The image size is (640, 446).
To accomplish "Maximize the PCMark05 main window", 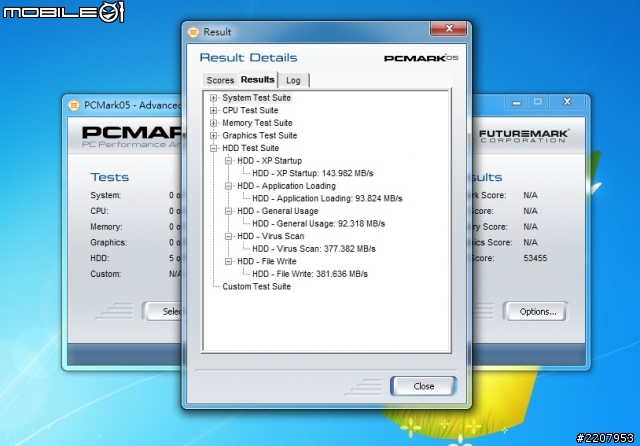I will tap(538, 102).
